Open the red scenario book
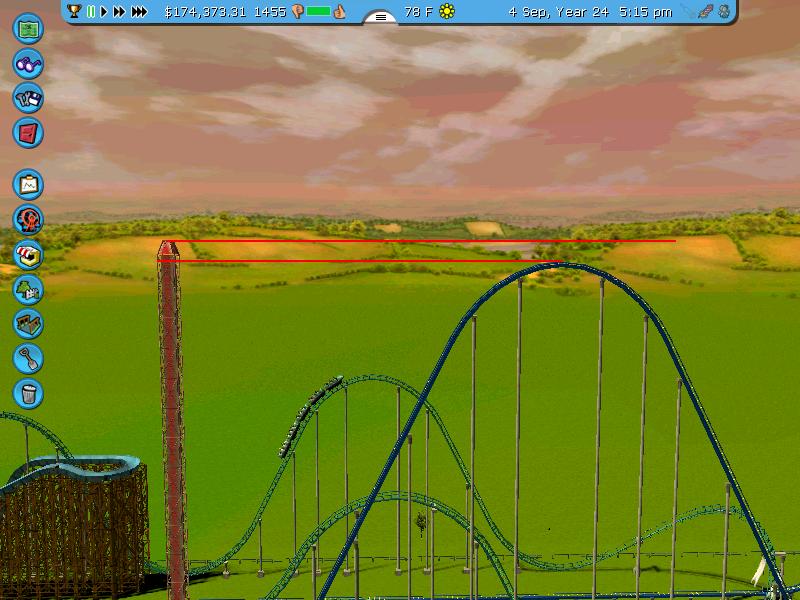The image size is (800, 600). coord(28,133)
